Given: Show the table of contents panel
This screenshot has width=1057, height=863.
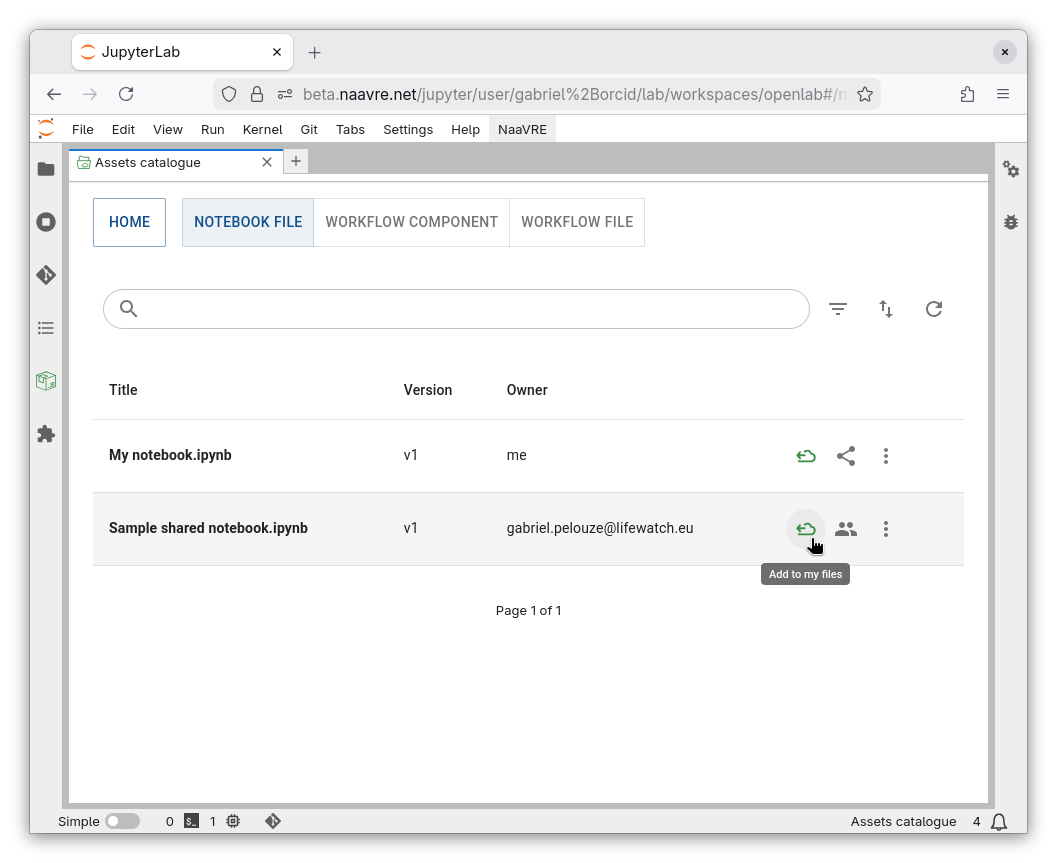Looking at the screenshot, I should pos(46,328).
